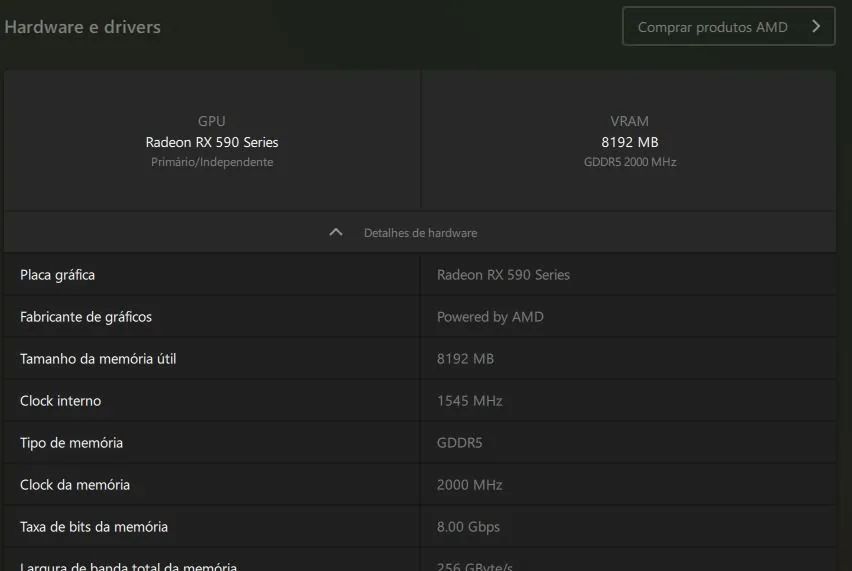
Task: Select the Fabricante de gráficos row label
Action: click(x=86, y=317)
